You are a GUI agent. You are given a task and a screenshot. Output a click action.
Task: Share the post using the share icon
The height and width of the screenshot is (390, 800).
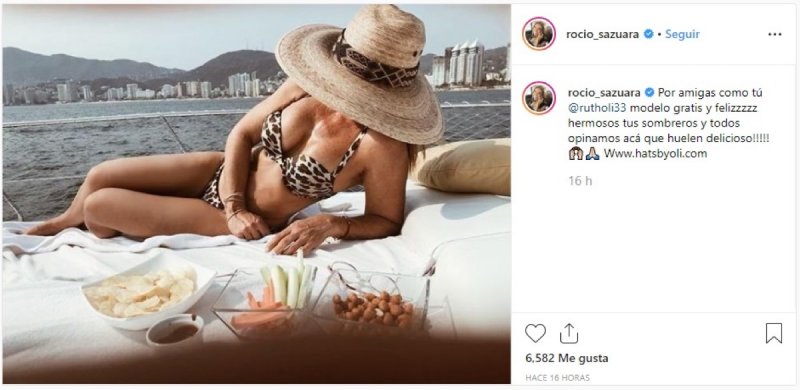click(569, 334)
